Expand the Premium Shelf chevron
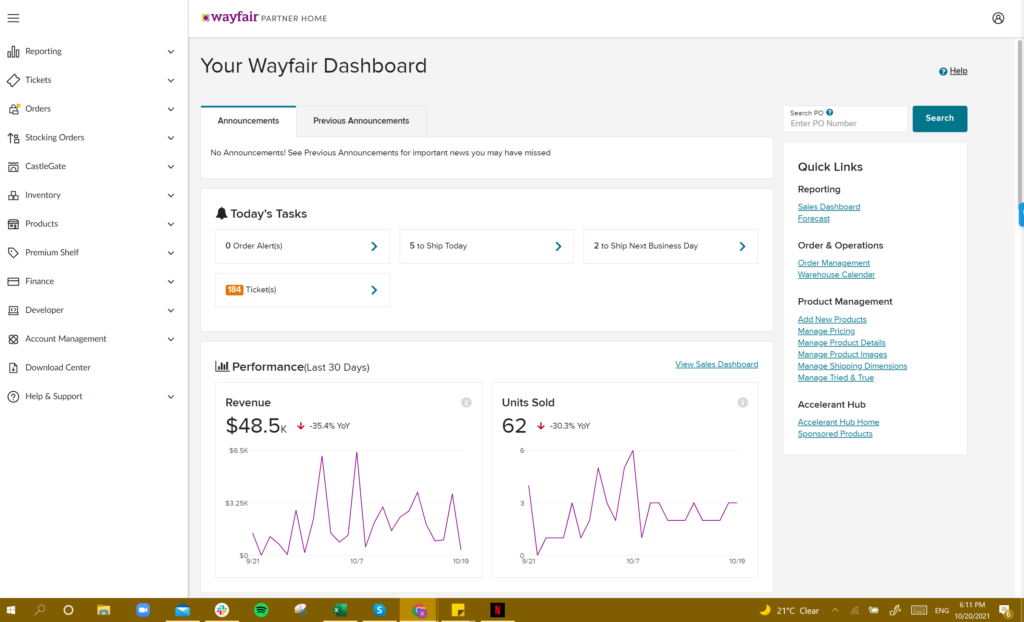This screenshot has width=1024, height=622. (171, 253)
